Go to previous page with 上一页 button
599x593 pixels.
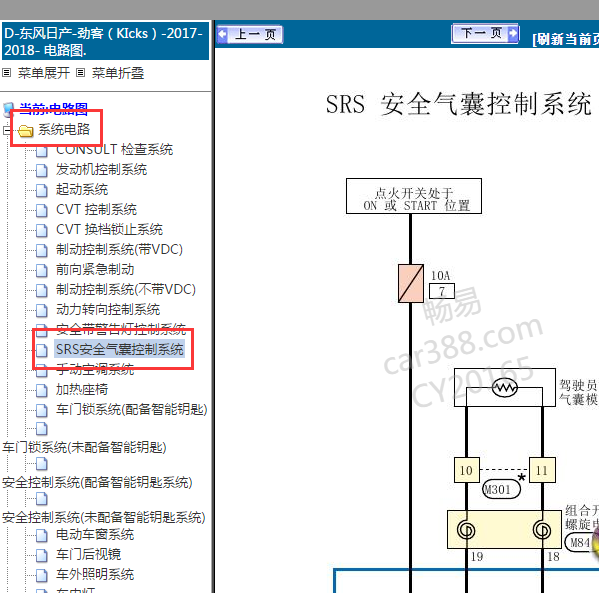click(250, 35)
